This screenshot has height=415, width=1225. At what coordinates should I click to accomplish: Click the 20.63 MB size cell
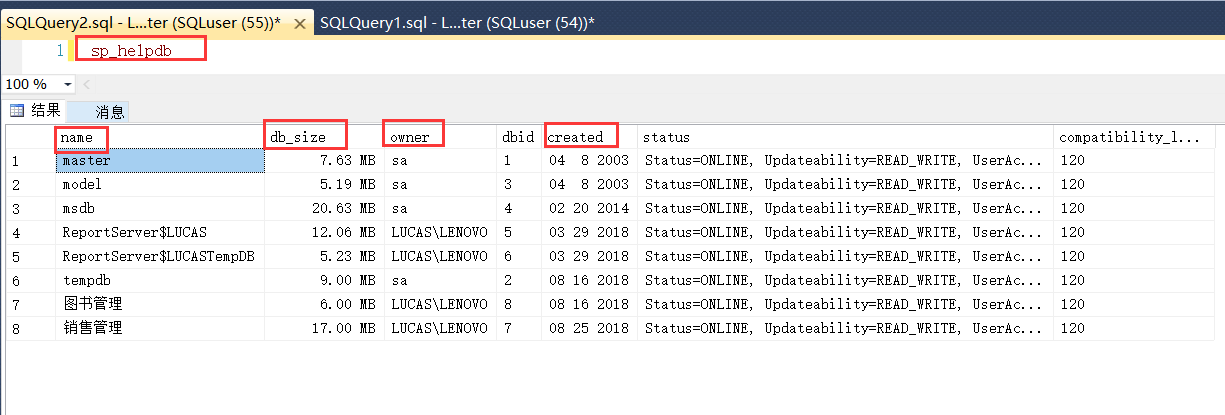325,208
